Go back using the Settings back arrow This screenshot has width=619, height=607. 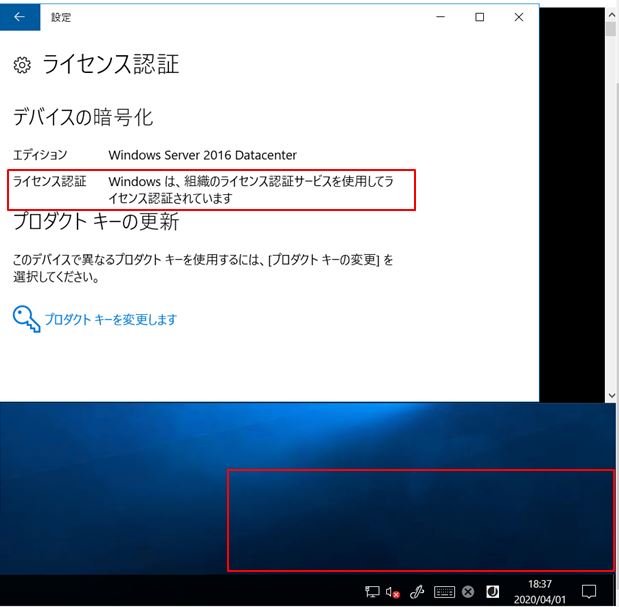[x=20, y=17]
